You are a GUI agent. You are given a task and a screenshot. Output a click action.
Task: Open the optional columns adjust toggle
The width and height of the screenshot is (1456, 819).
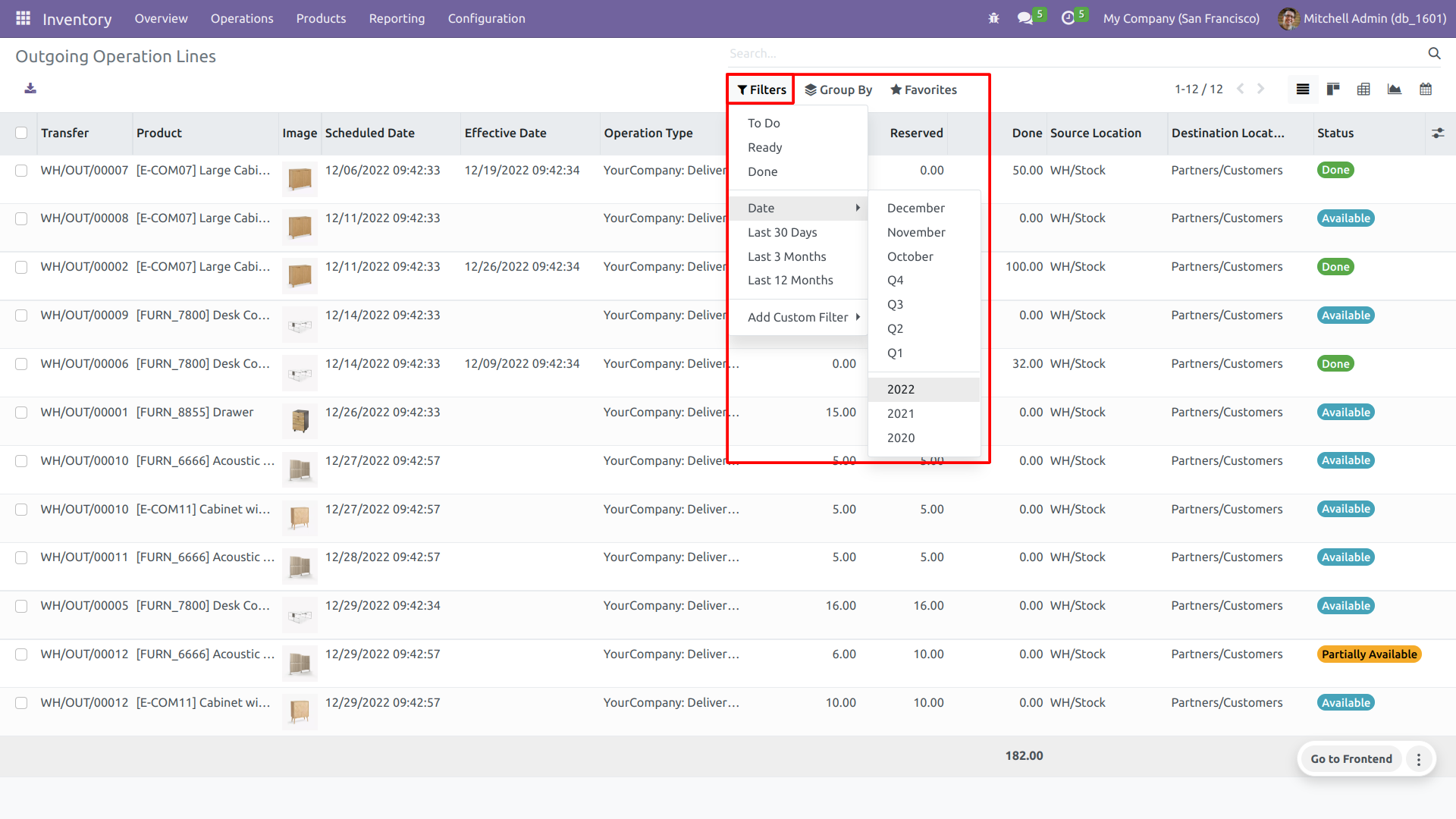tap(1438, 133)
